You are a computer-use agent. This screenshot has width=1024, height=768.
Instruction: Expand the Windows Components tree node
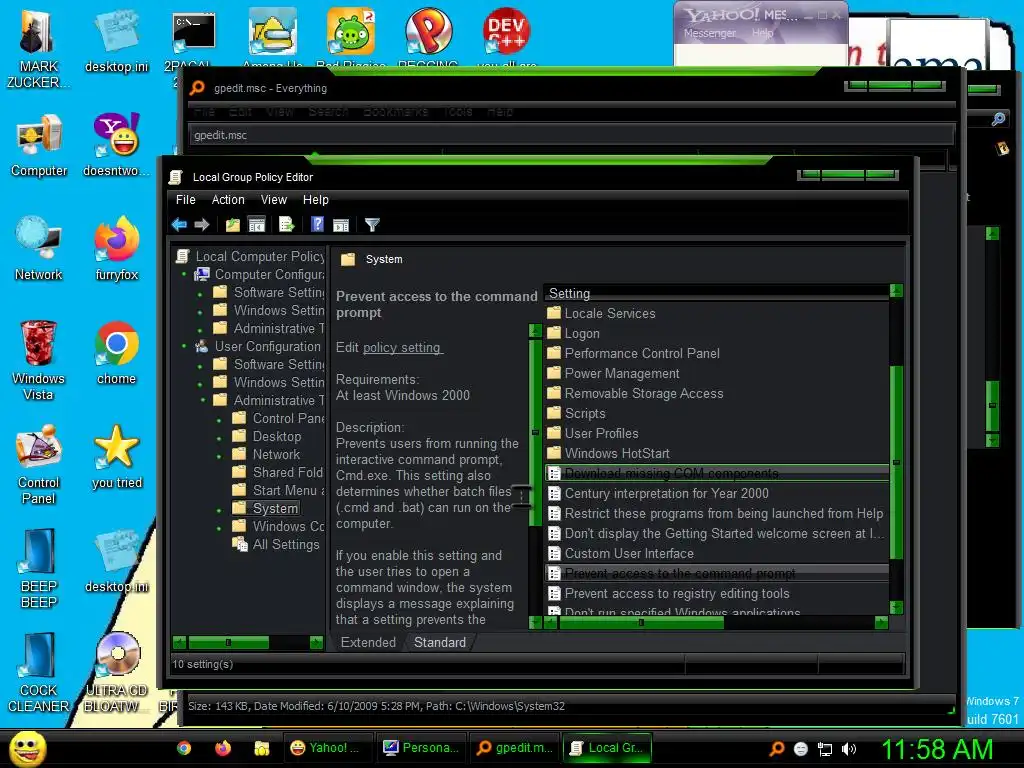click(x=219, y=528)
